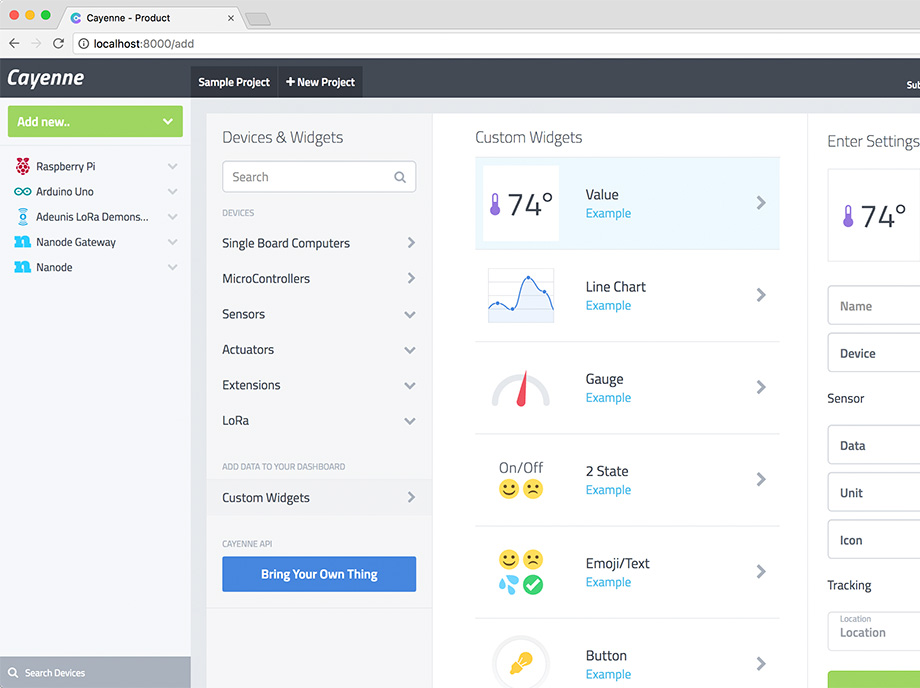Image resolution: width=920 pixels, height=688 pixels.
Task: Click the Icon settings field
Action: 874,540
